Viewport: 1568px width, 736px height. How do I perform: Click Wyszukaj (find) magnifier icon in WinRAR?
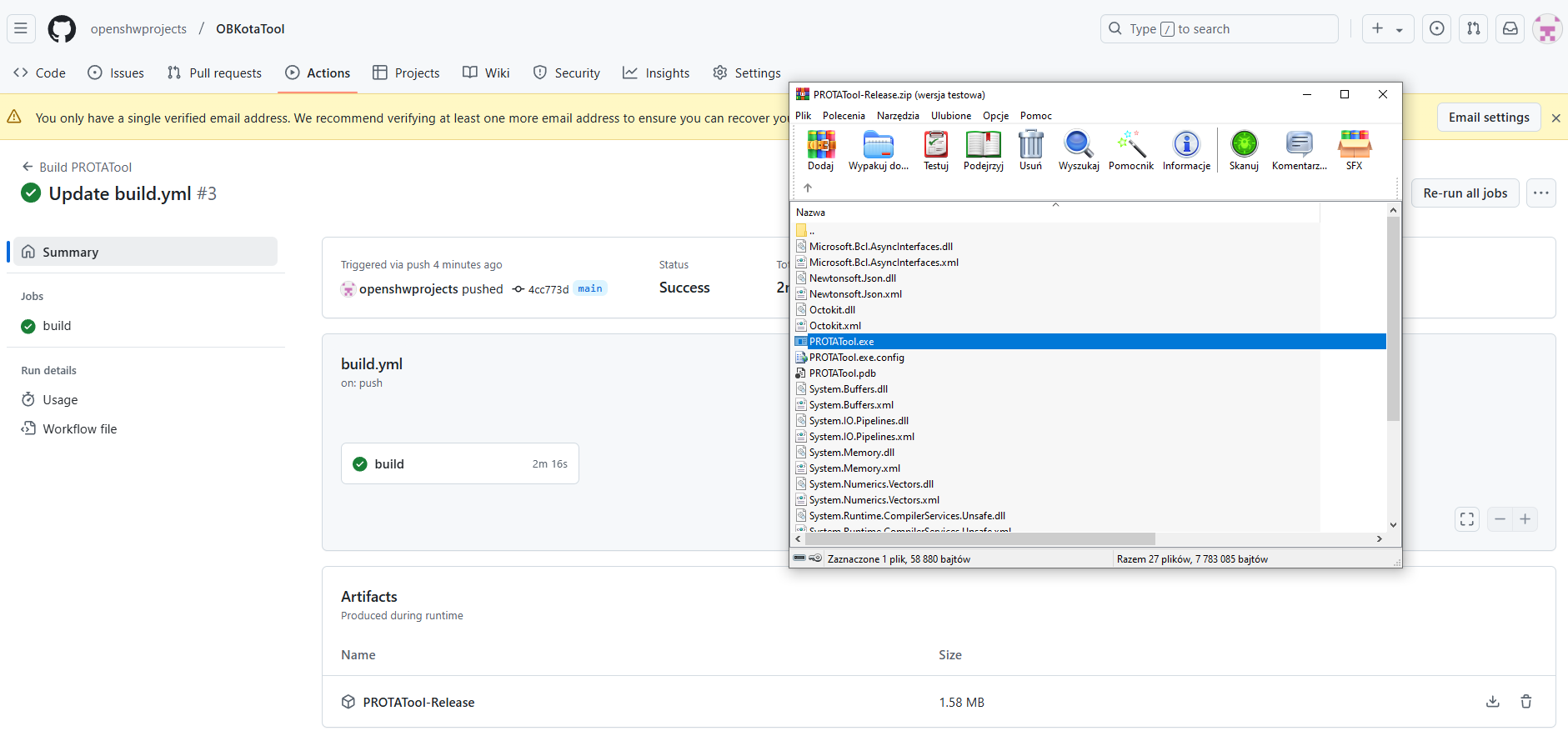point(1079,151)
